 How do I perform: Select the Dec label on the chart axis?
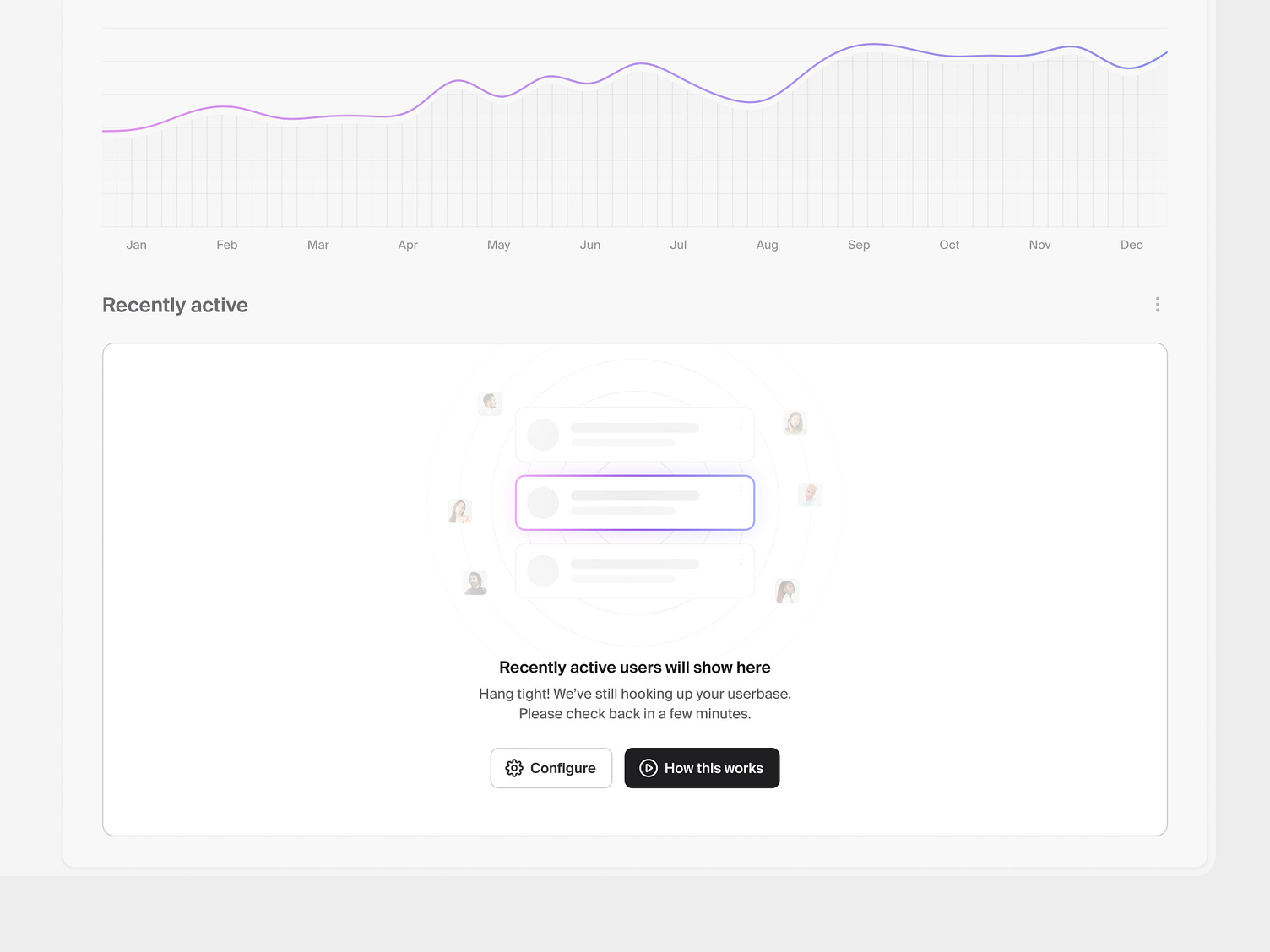click(x=1132, y=245)
